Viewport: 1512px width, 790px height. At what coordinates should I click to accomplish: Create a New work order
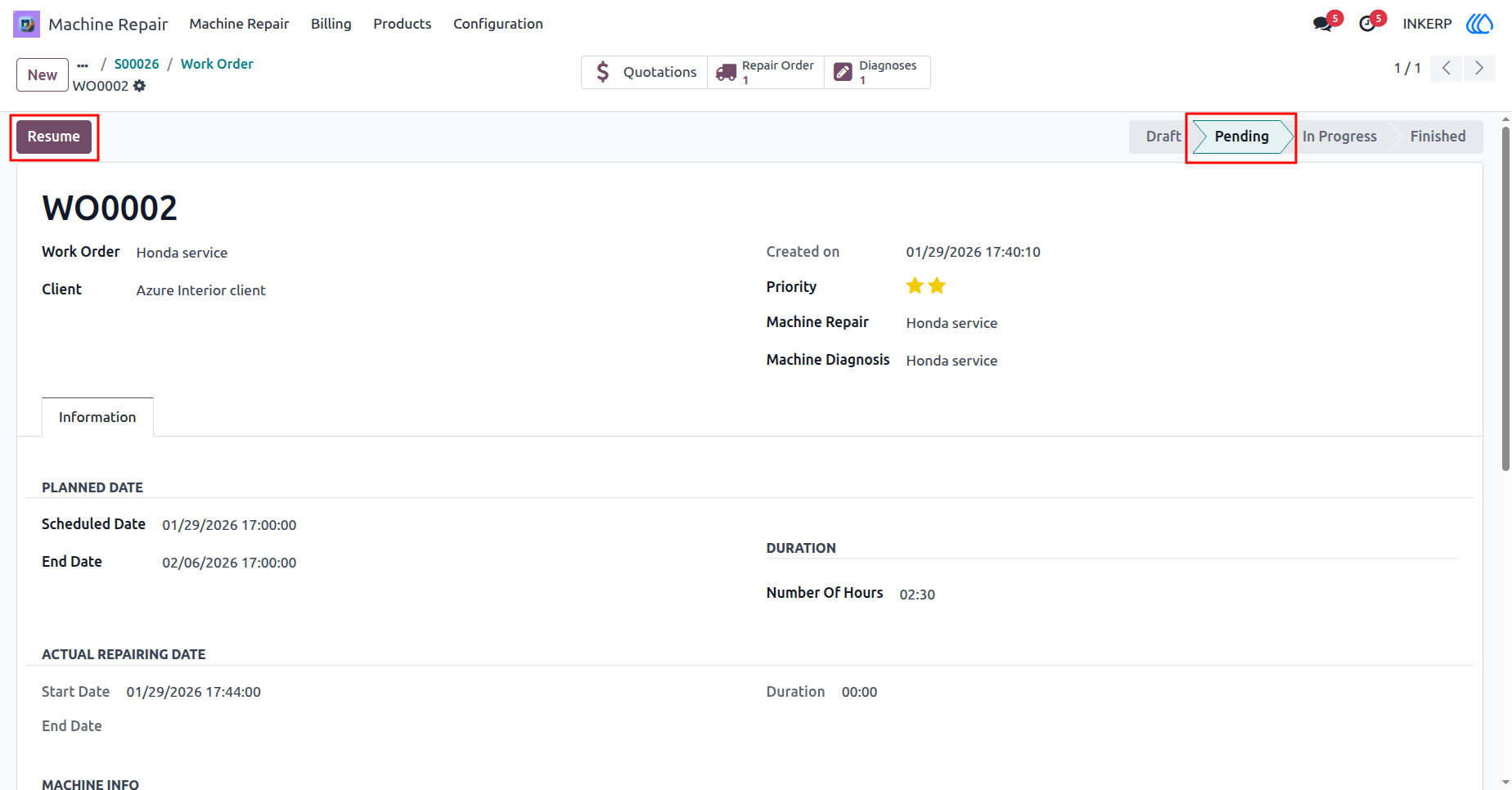[x=43, y=75]
